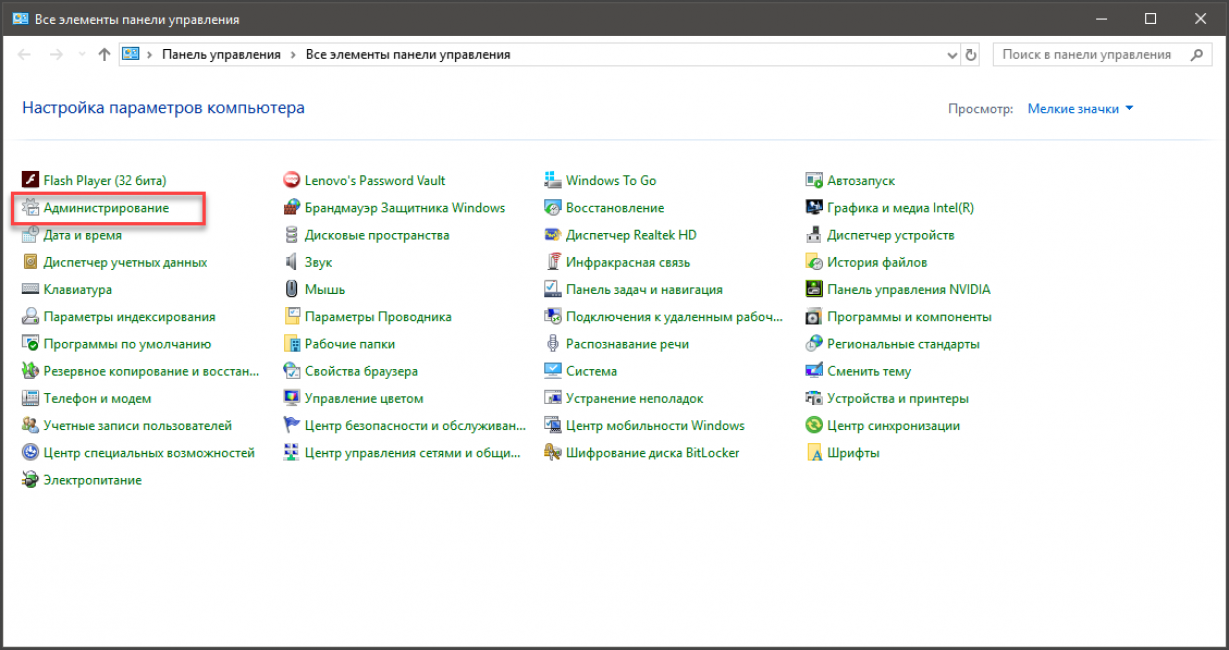Viewport: 1229px width, 650px height.
Task: Click the Звук speaker icon
Action: [292, 262]
